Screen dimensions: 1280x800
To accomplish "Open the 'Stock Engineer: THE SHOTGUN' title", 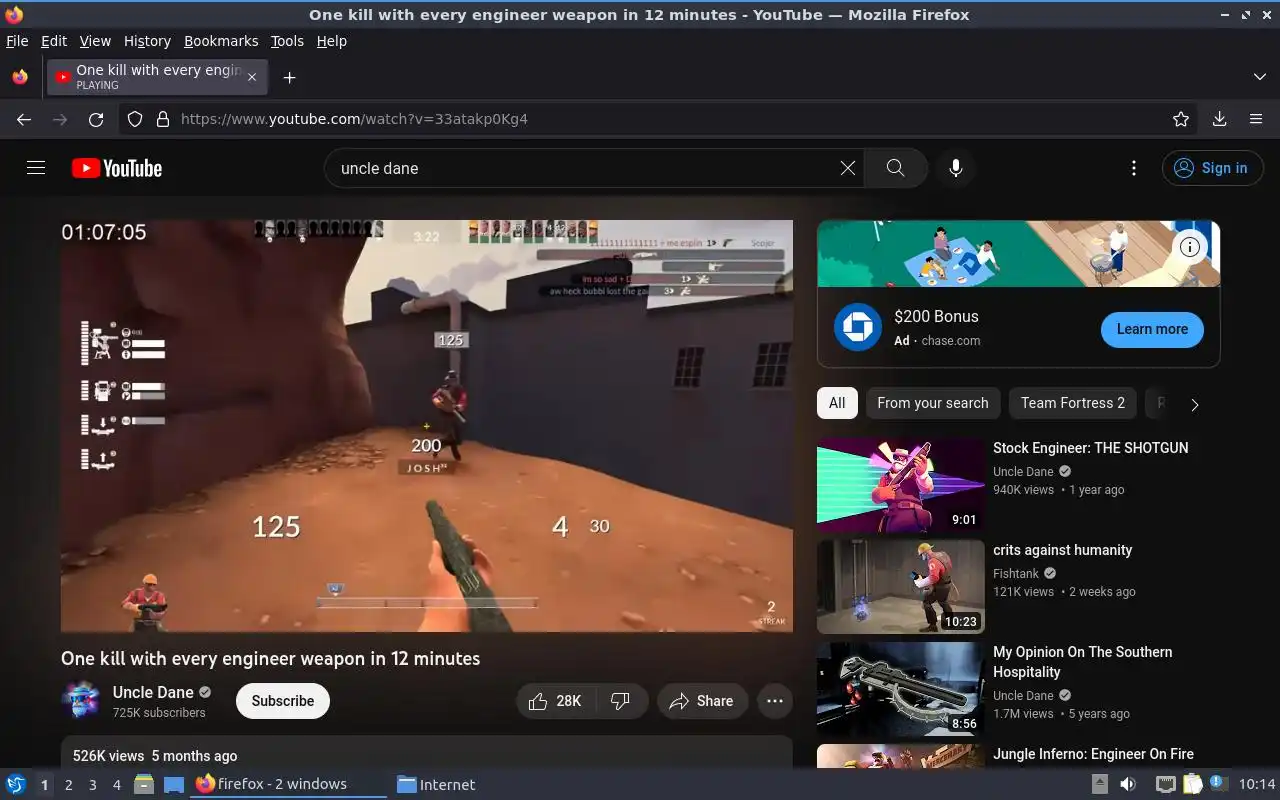I will click(x=1091, y=448).
